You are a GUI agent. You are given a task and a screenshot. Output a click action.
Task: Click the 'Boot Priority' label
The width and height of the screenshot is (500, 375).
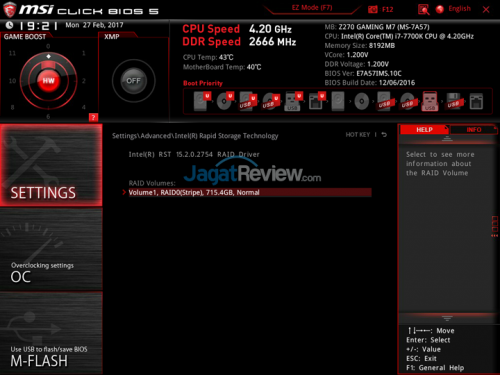tap(203, 83)
